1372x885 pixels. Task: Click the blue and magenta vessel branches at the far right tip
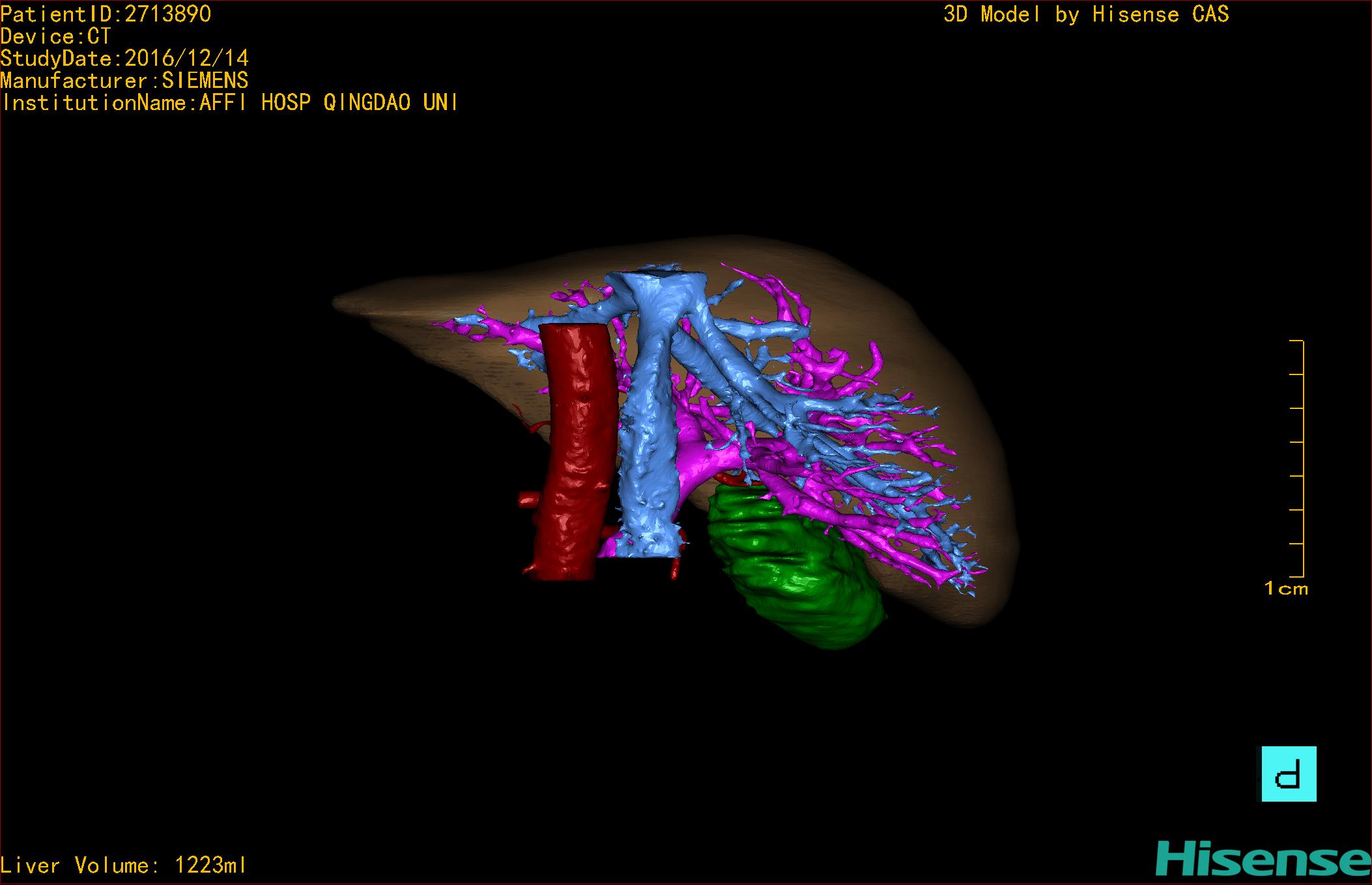point(963,573)
